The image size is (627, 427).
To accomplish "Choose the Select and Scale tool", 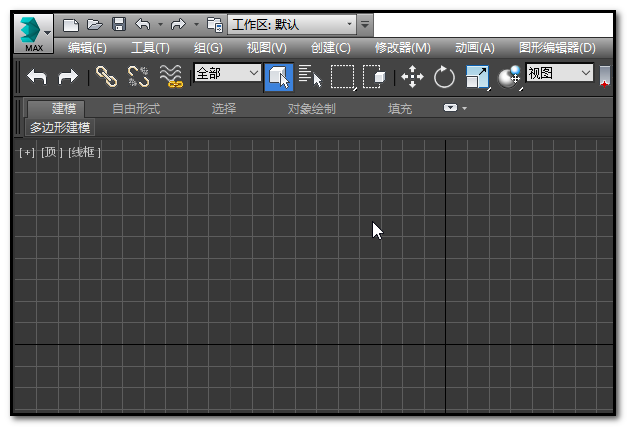I will pyautogui.click(x=477, y=77).
